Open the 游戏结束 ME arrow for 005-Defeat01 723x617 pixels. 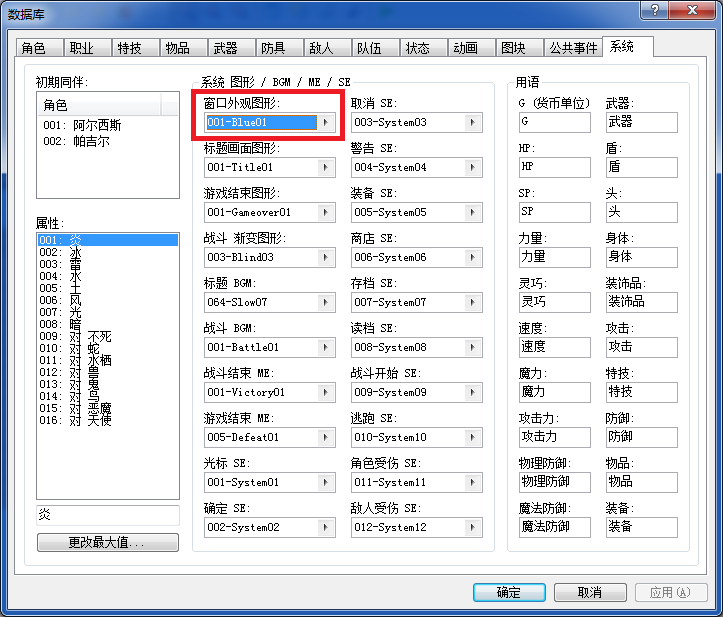click(x=326, y=437)
